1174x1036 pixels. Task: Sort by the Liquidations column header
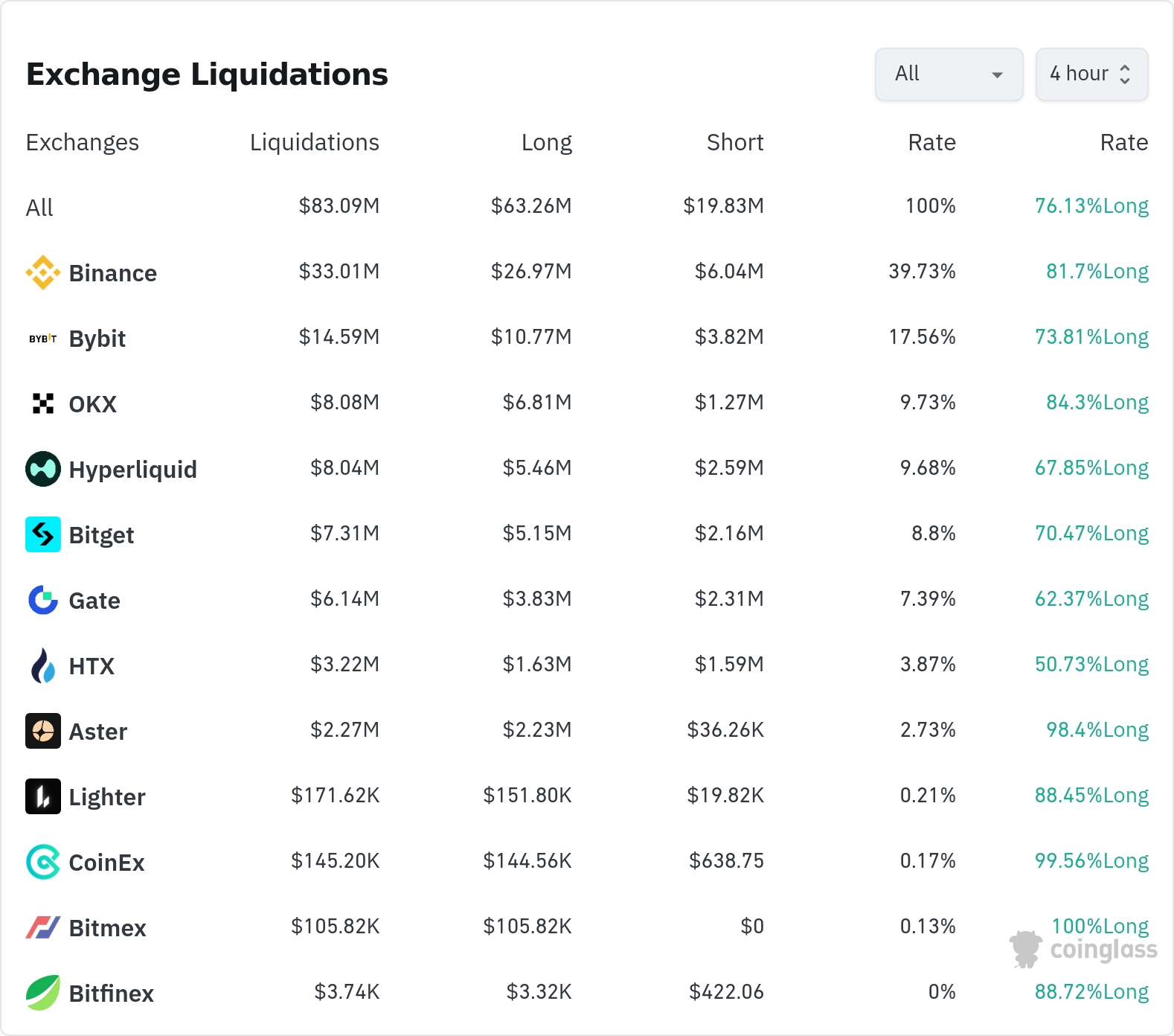click(x=314, y=142)
